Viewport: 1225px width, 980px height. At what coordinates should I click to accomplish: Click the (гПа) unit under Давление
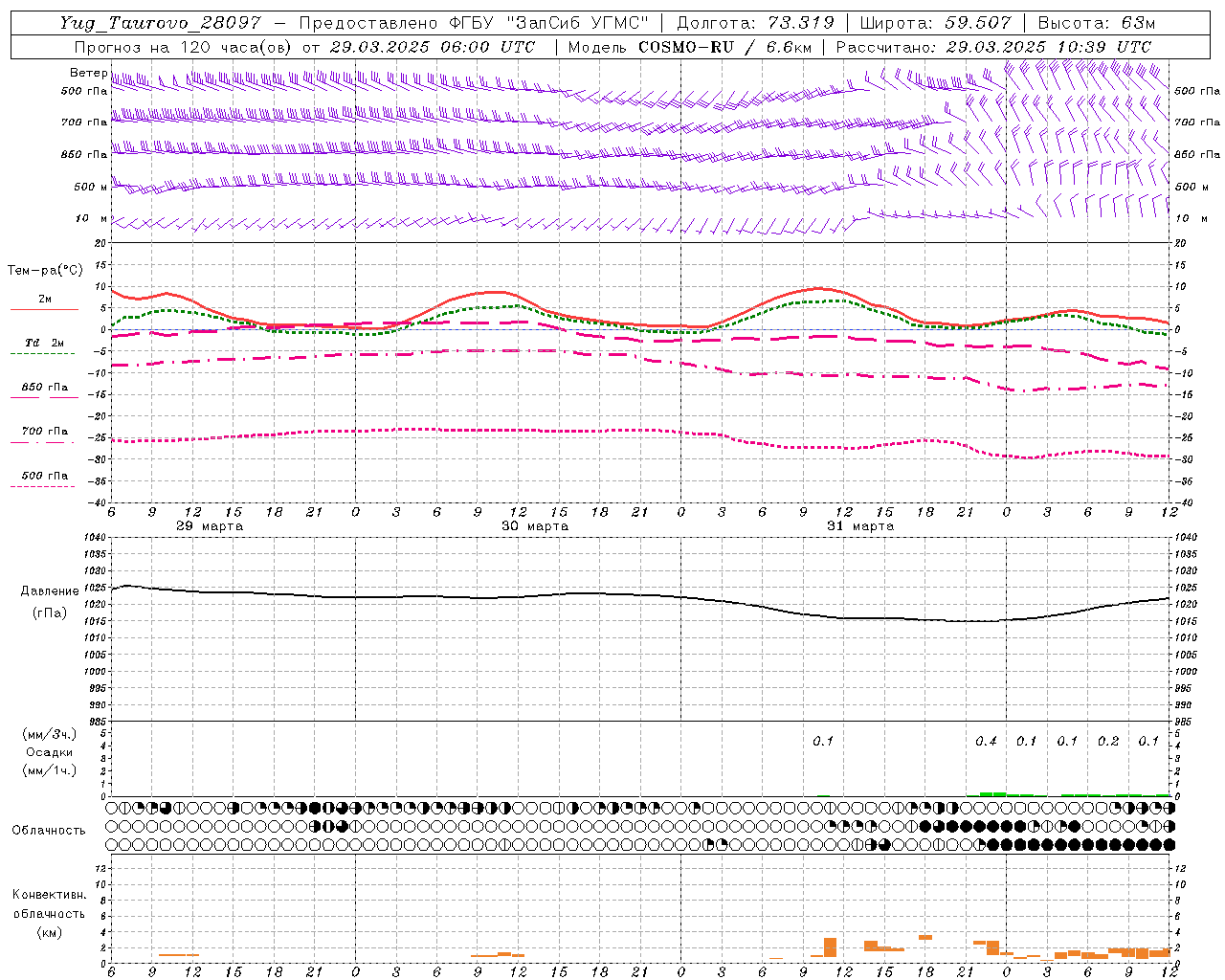point(50,613)
